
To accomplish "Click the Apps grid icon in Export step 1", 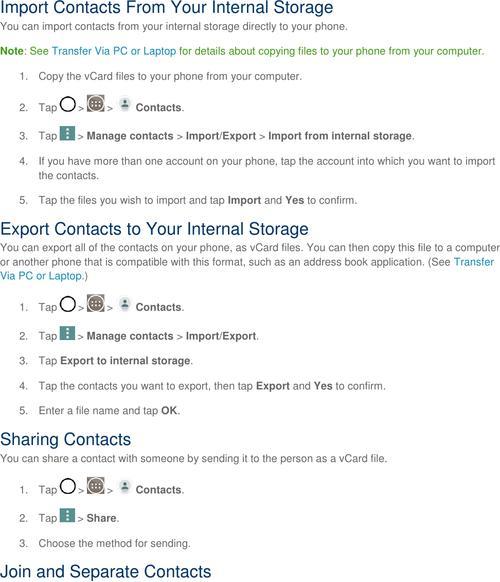I will click(x=96, y=303).
